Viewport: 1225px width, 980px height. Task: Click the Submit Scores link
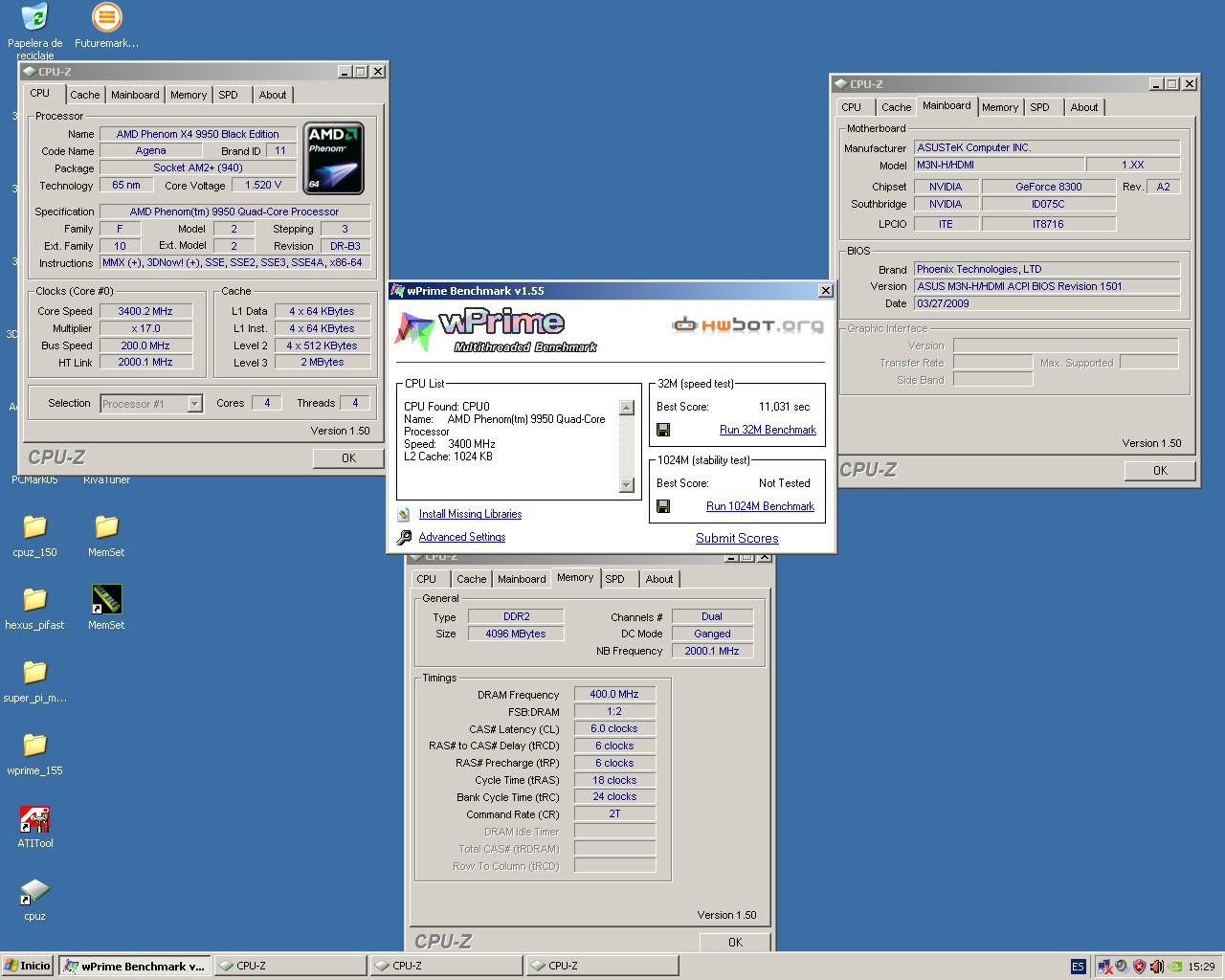coord(737,538)
